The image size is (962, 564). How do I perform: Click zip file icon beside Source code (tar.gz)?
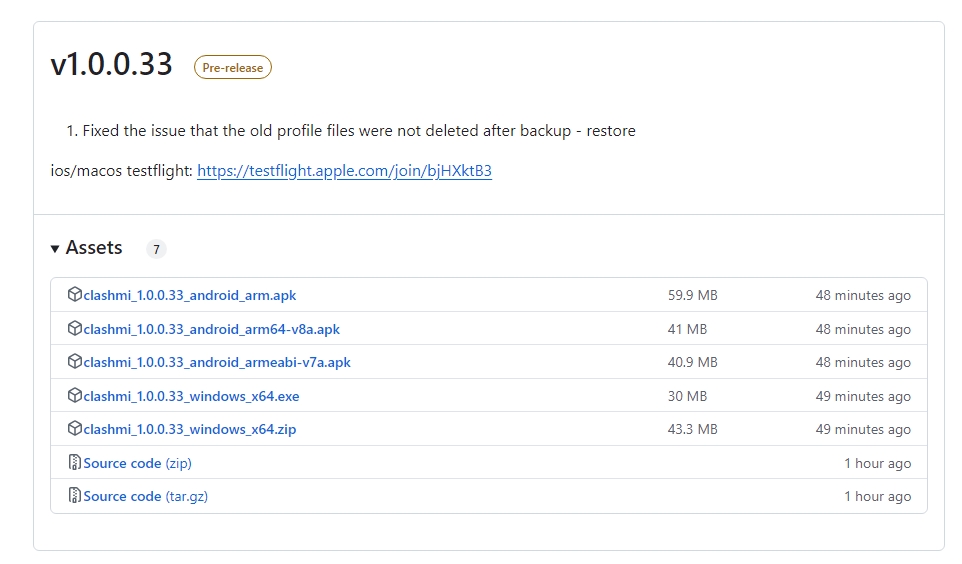pos(74,495)
